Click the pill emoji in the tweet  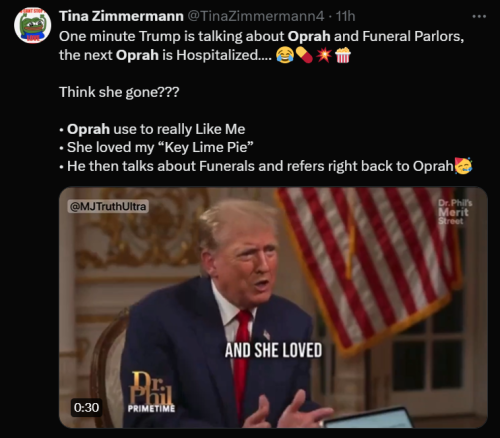click(304, 55)
